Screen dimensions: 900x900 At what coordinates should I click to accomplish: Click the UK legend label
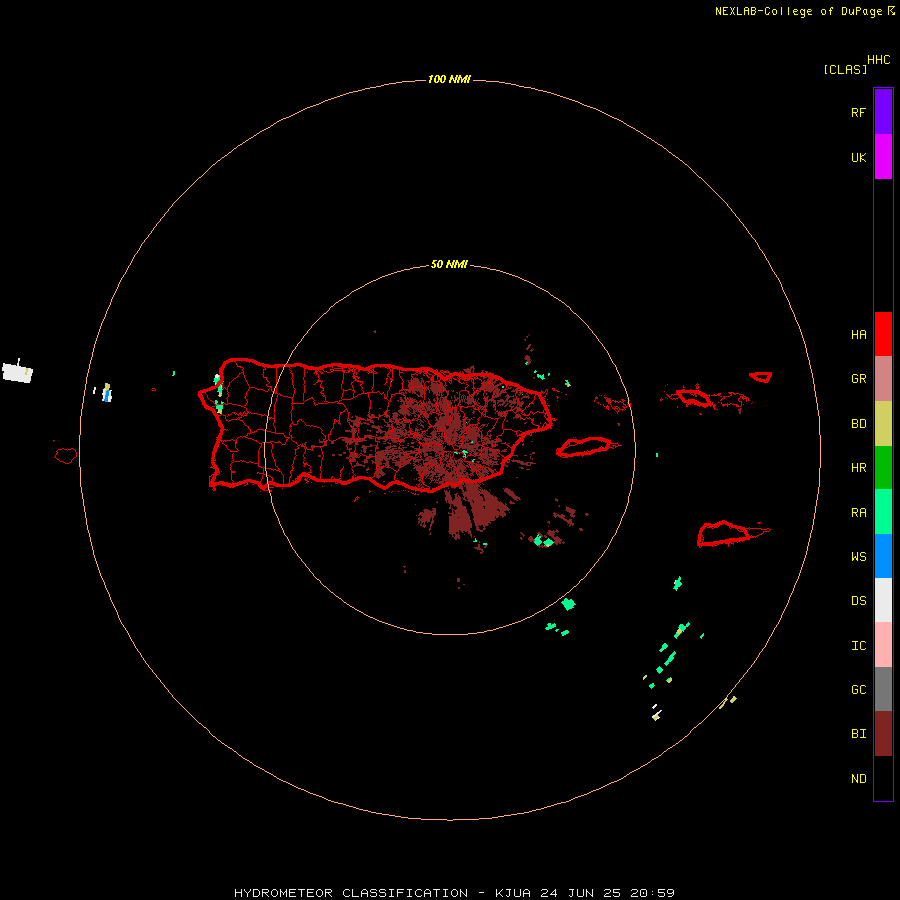(x=858, y=157)
